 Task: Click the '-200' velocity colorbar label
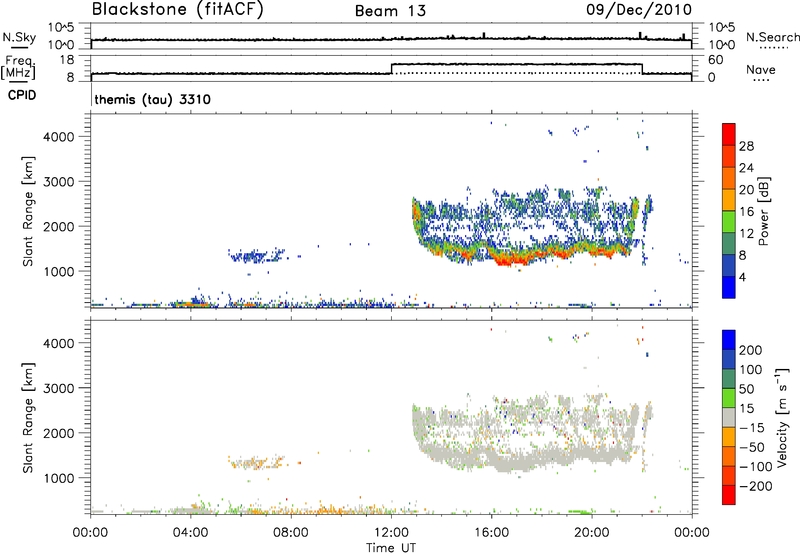755,486
